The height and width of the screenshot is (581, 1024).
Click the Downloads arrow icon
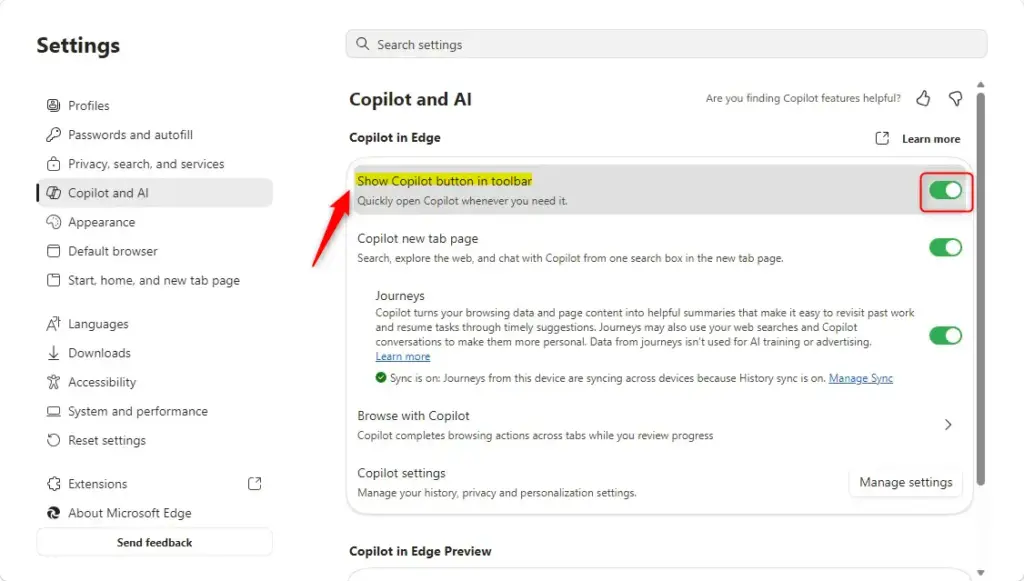(54, 353)
